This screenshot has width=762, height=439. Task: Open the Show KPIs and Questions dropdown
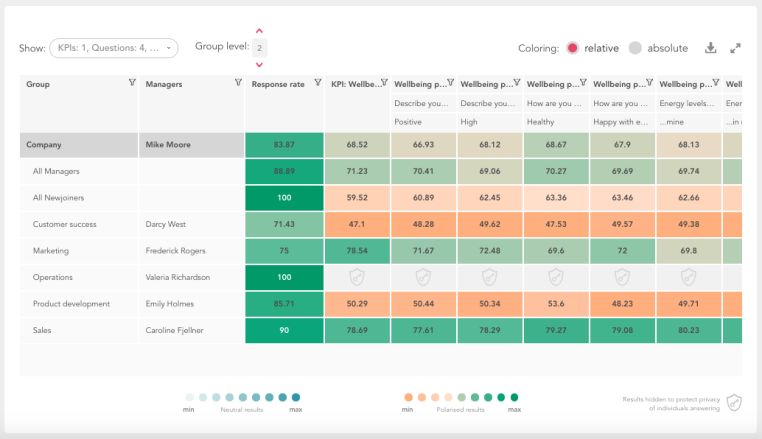click(x=114, y=48)
